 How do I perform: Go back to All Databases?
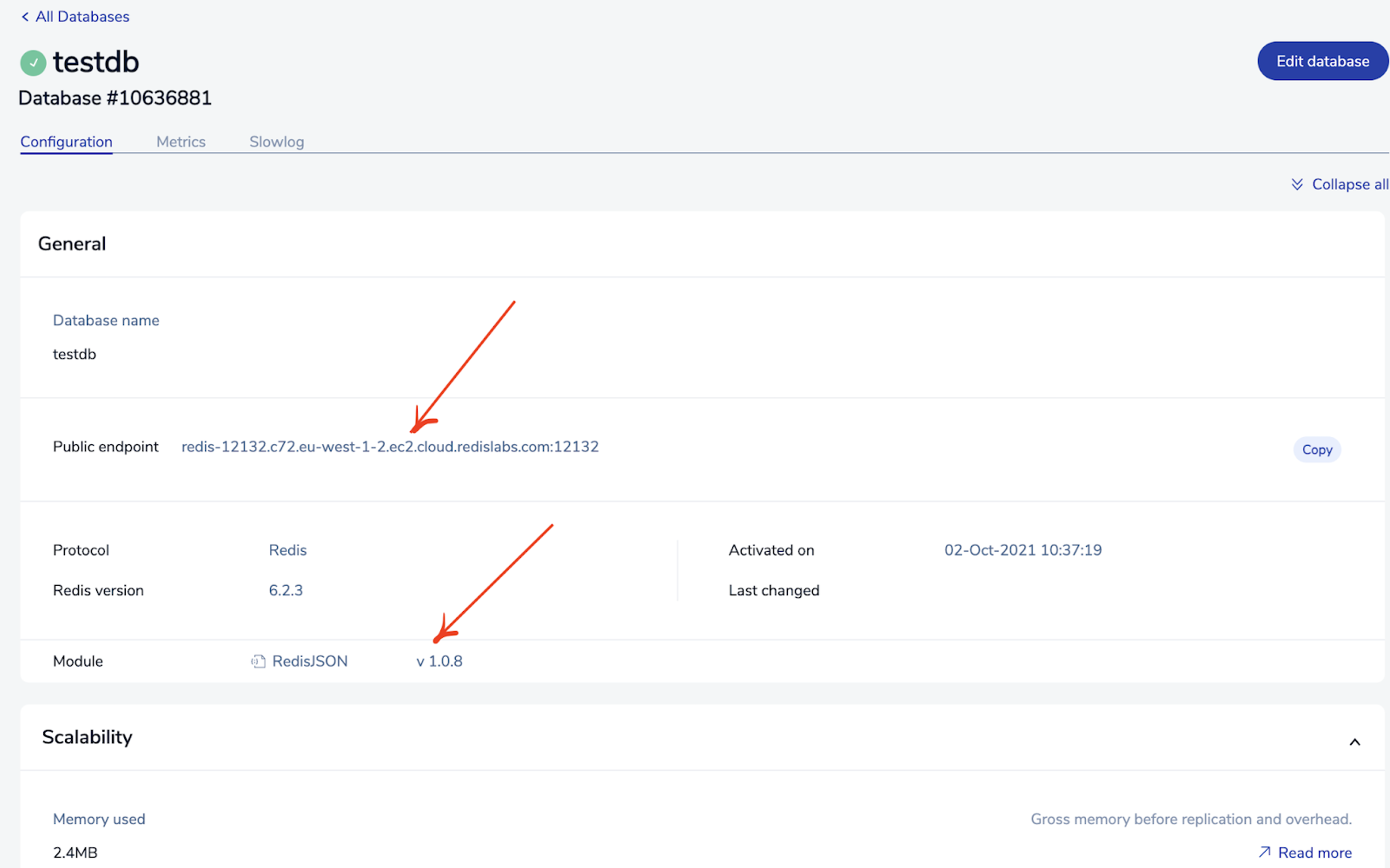click(x=82, y=17)
